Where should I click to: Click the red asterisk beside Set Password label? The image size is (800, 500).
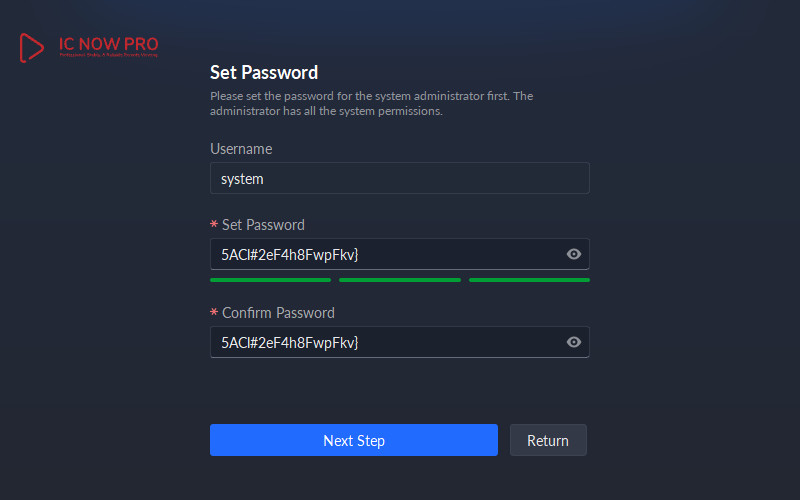(214, 225)
